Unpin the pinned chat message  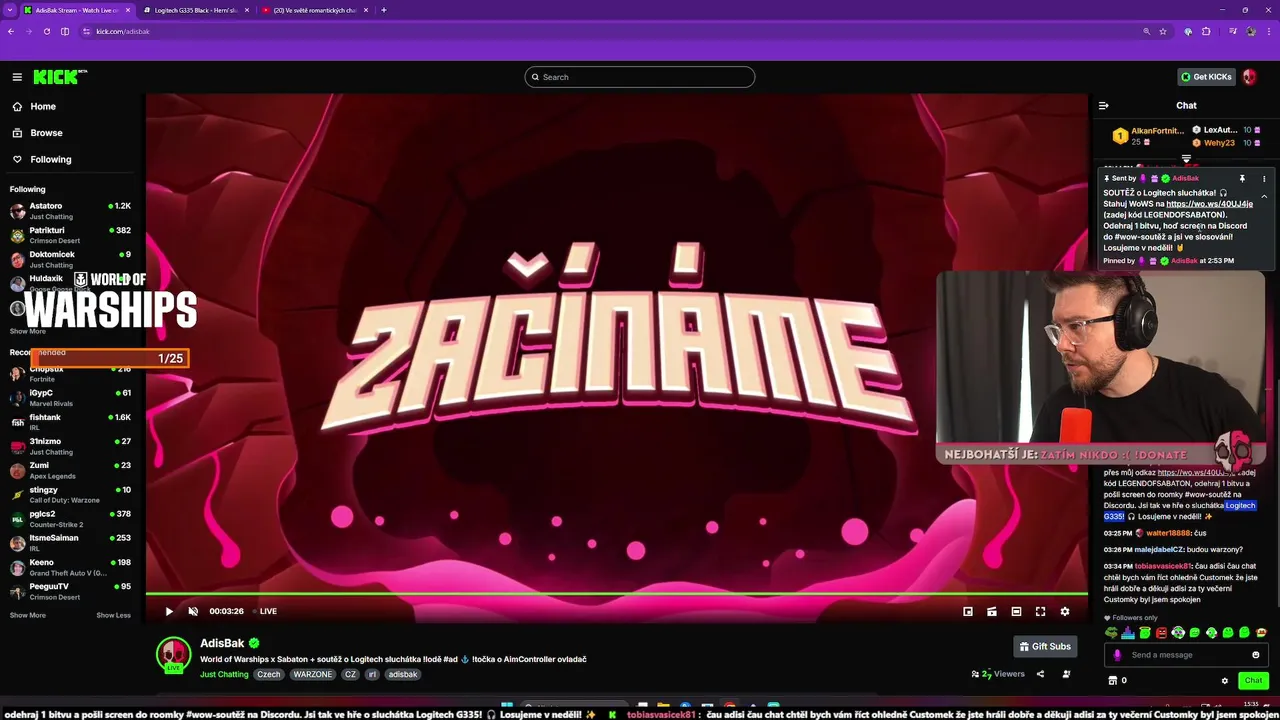coord(1242,179)
